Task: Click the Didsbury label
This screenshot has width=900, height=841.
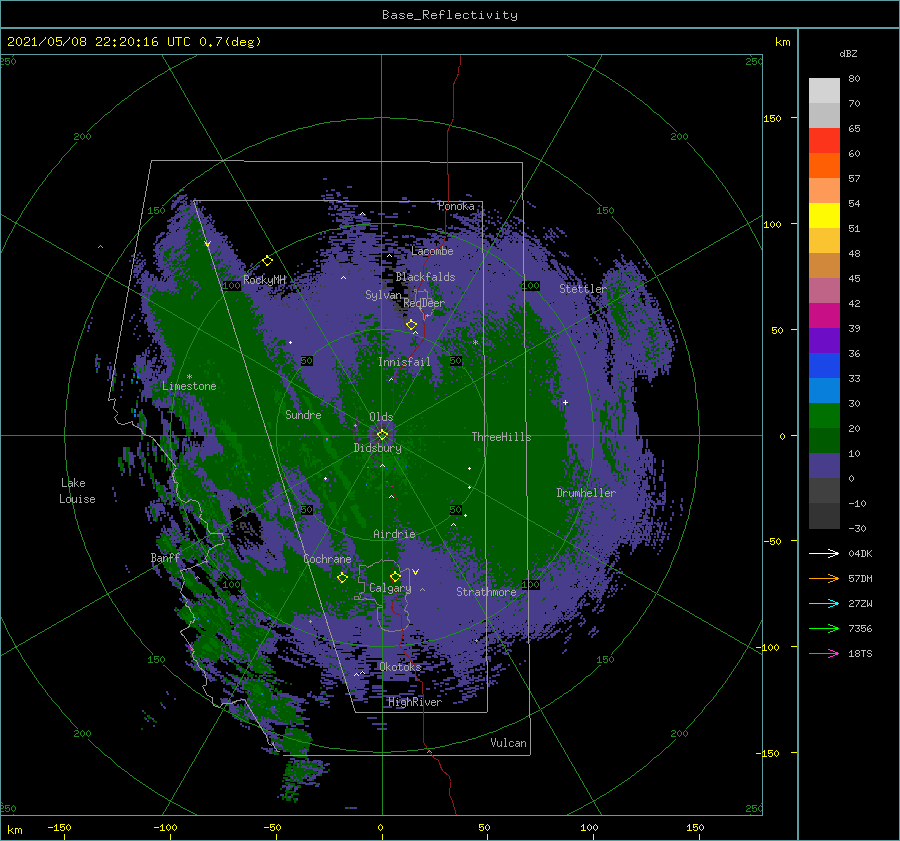Action: [378, 448]
